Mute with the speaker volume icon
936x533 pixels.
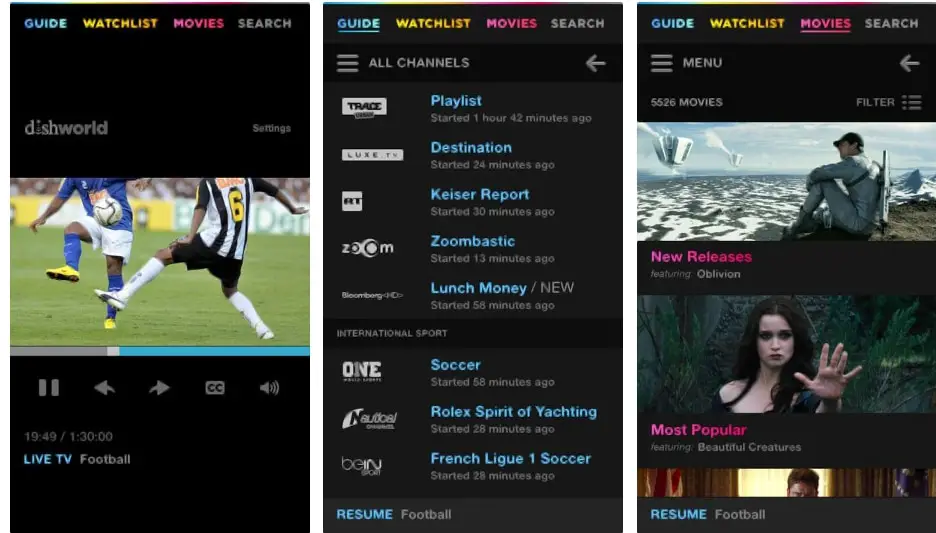[269, 388]
